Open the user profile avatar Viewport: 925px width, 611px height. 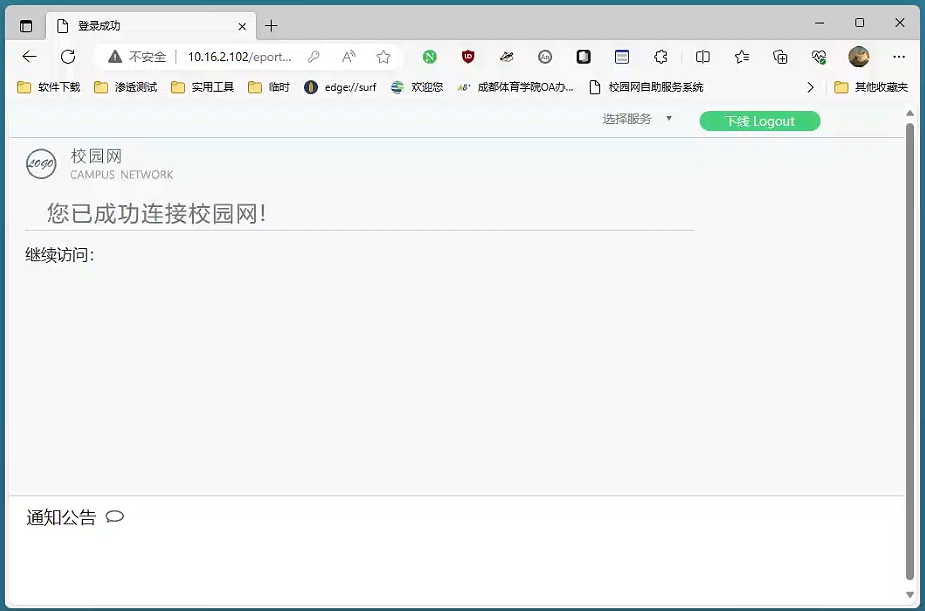858,57
